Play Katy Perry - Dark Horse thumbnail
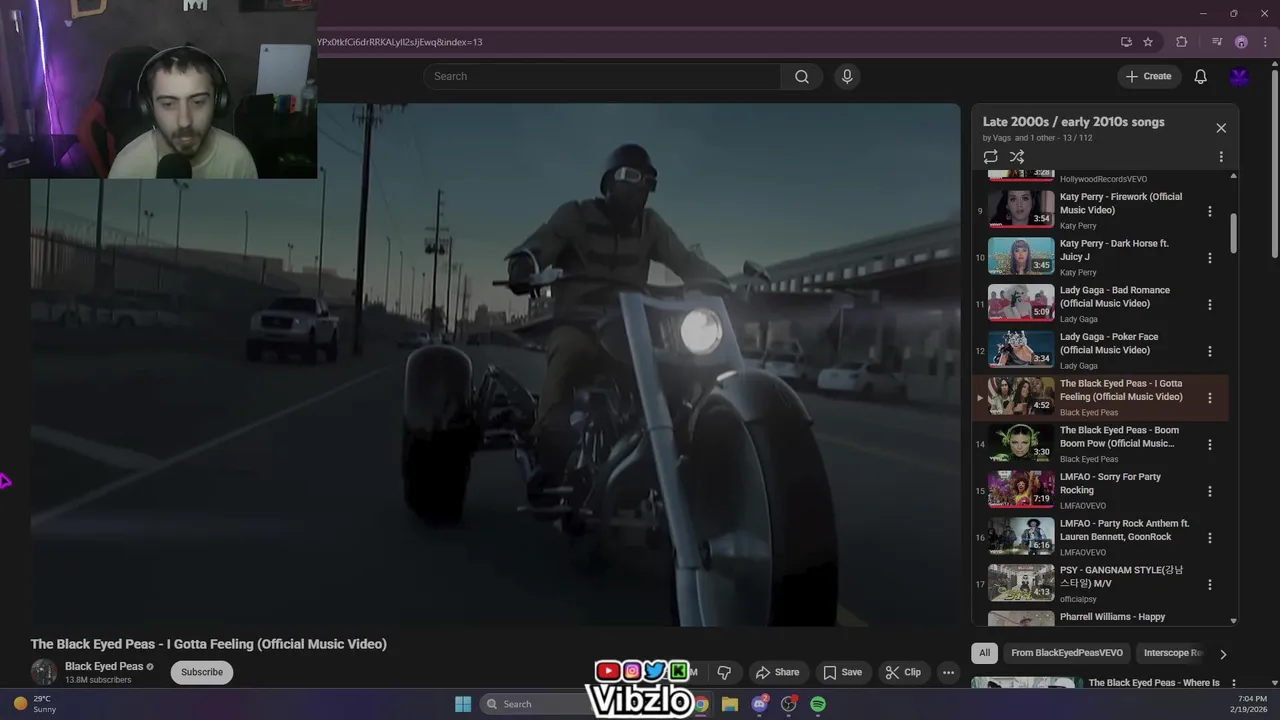The image size is (1280, 720). pyautogui.click(x=1021, y=256)
